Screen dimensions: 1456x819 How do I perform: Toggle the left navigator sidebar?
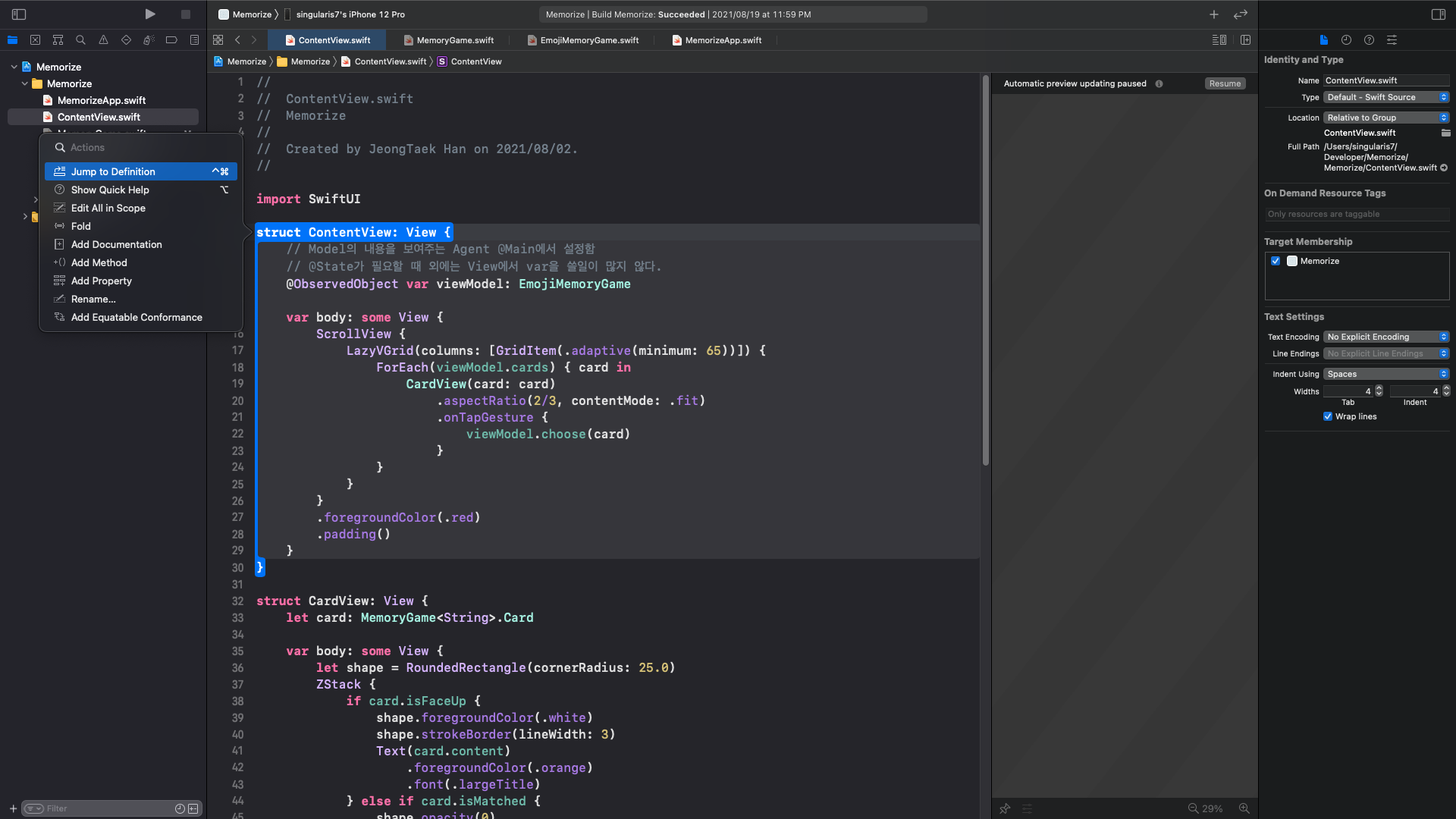coord(19,14)
